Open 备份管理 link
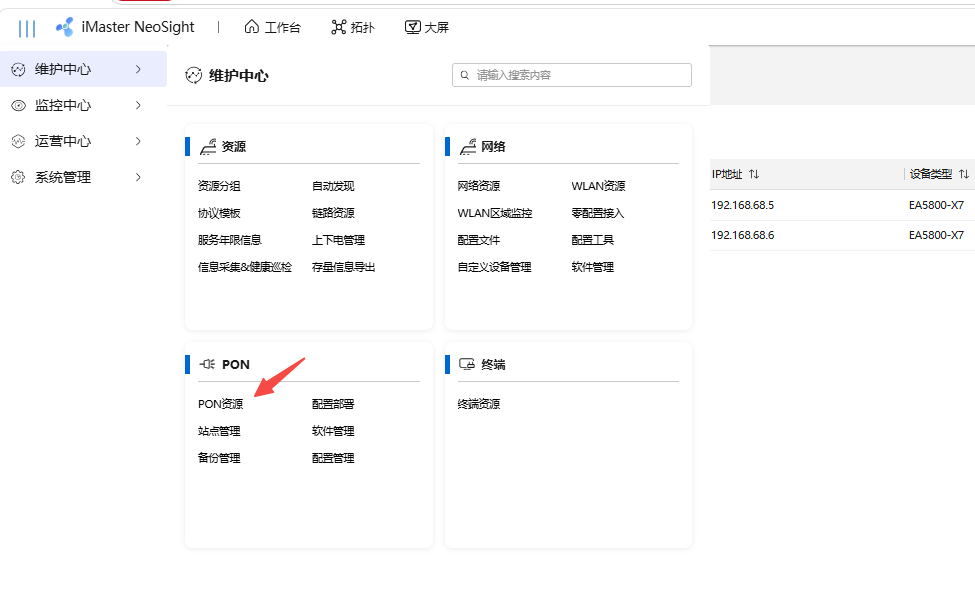The image size is (975, 603). 219,458
